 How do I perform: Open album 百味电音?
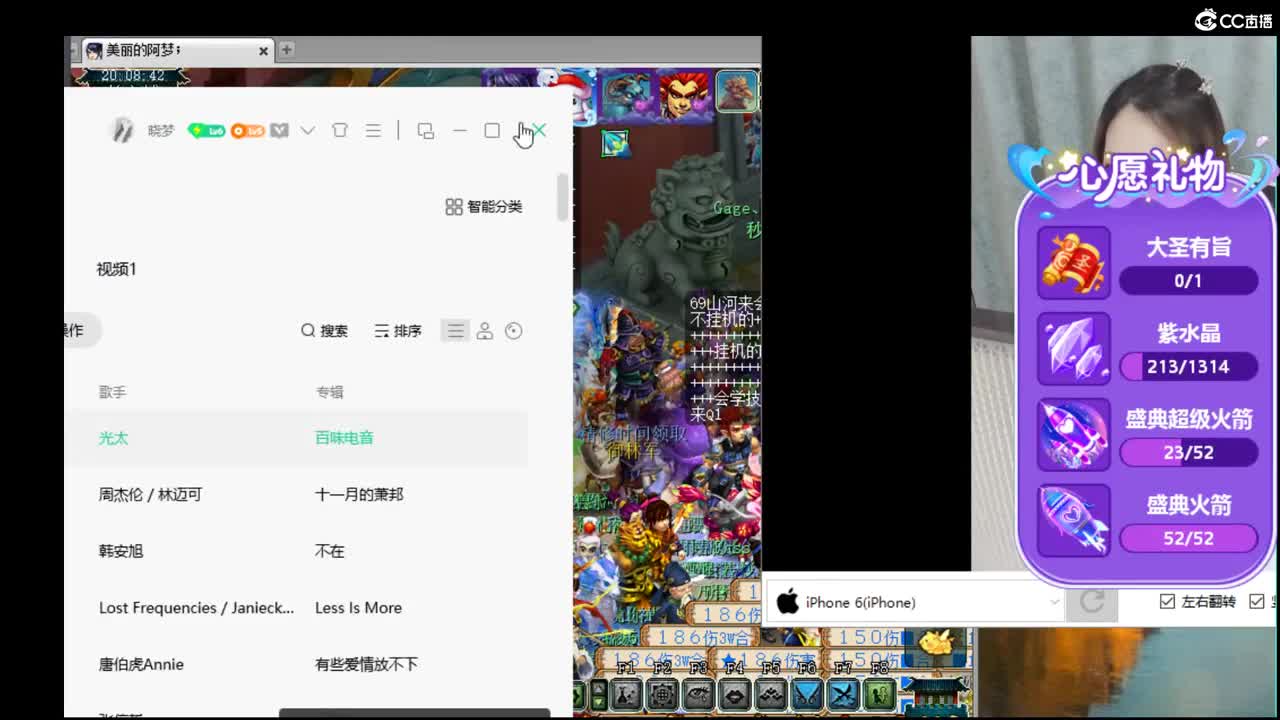click(x=344, y=438)
